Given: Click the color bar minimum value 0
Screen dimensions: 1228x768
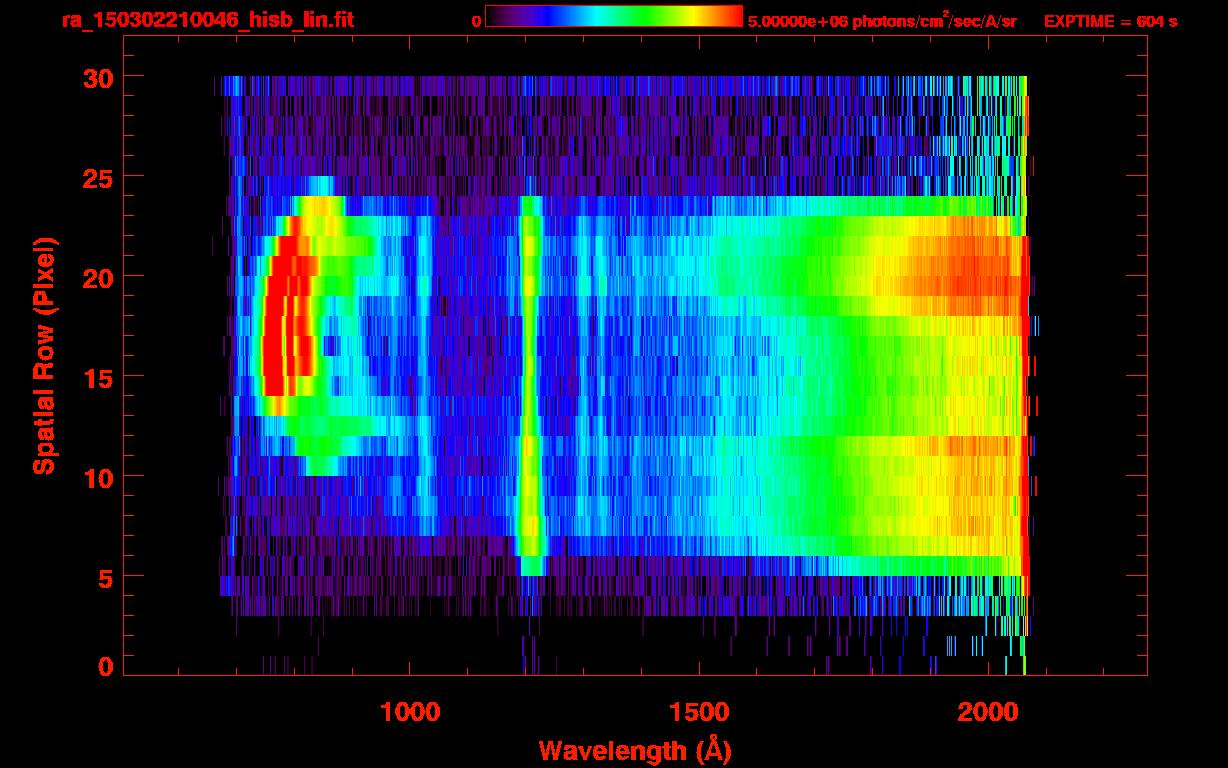Looking at the screenshot, I should point(476,21).
